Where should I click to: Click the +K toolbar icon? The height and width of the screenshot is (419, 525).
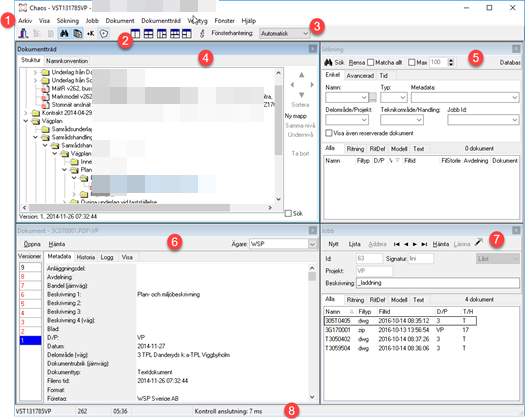click(90, 34)
